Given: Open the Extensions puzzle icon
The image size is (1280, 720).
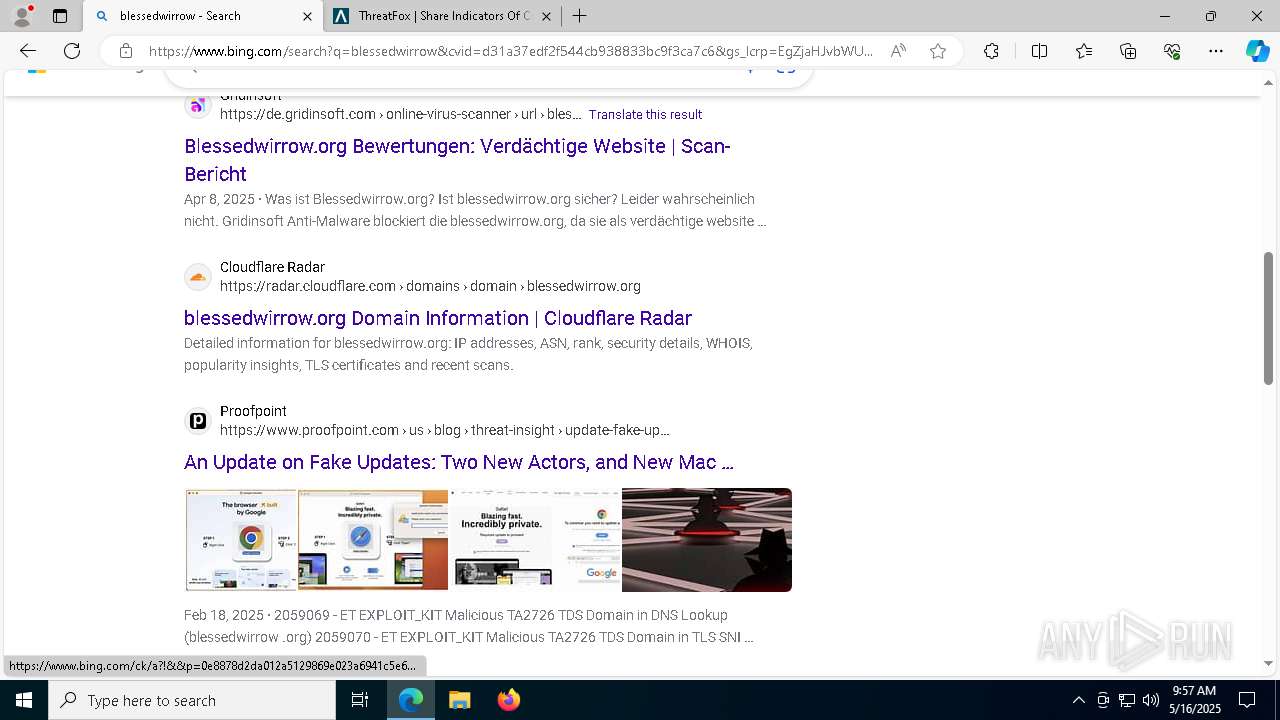Looking at the screenshot, I should (x=991, y=51).
